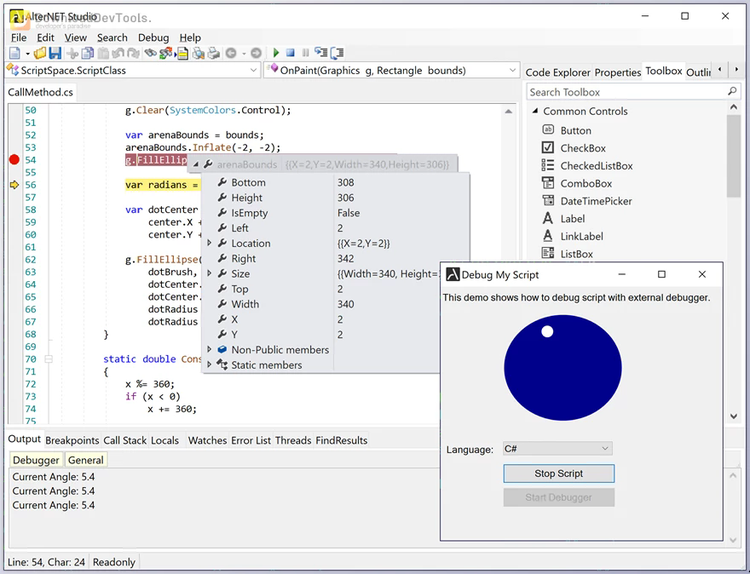Stop debugging with the blue square icon
750x574 pixels.
pos(290,53)
